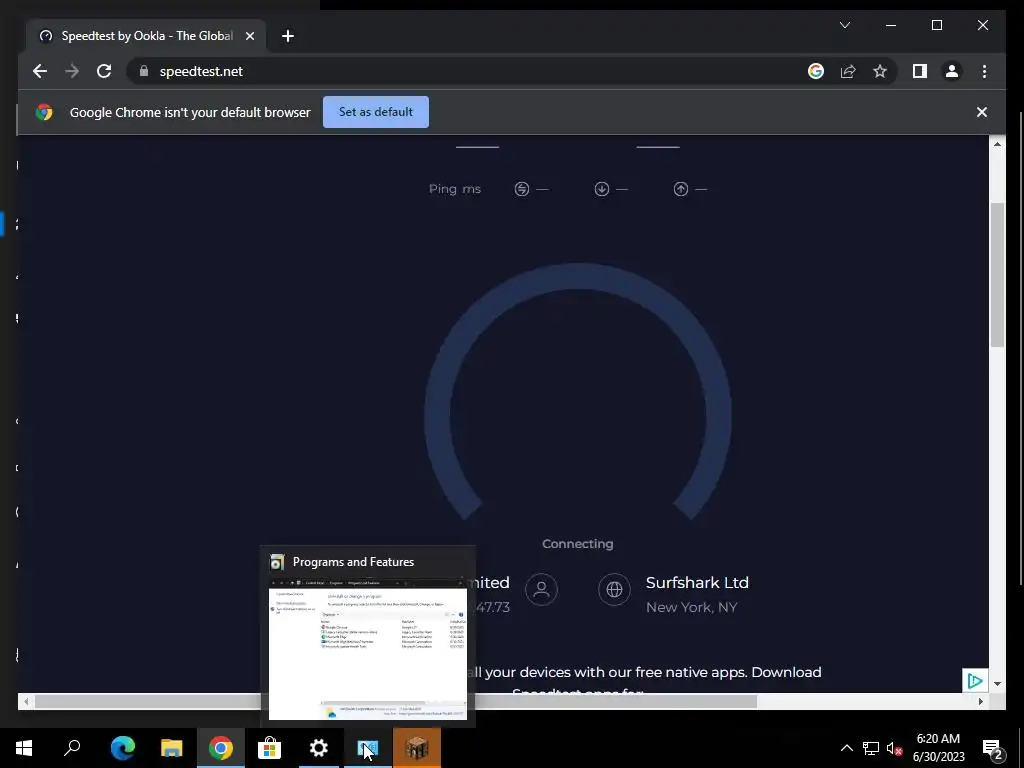Open Chrome three-dot menu
Screen dimensions: 1024x768
[x=984, y=71]
